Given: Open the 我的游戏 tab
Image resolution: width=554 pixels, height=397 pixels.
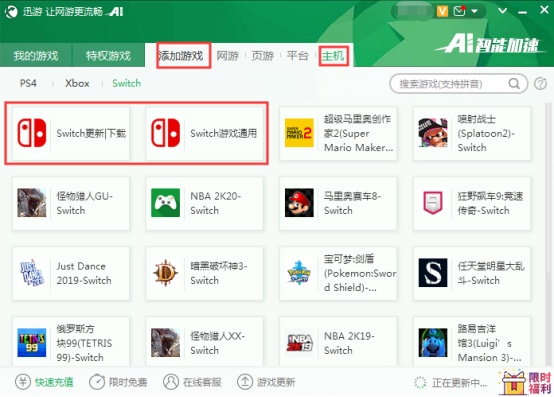Looking at the screenshot, I should (x=36, y=55).
